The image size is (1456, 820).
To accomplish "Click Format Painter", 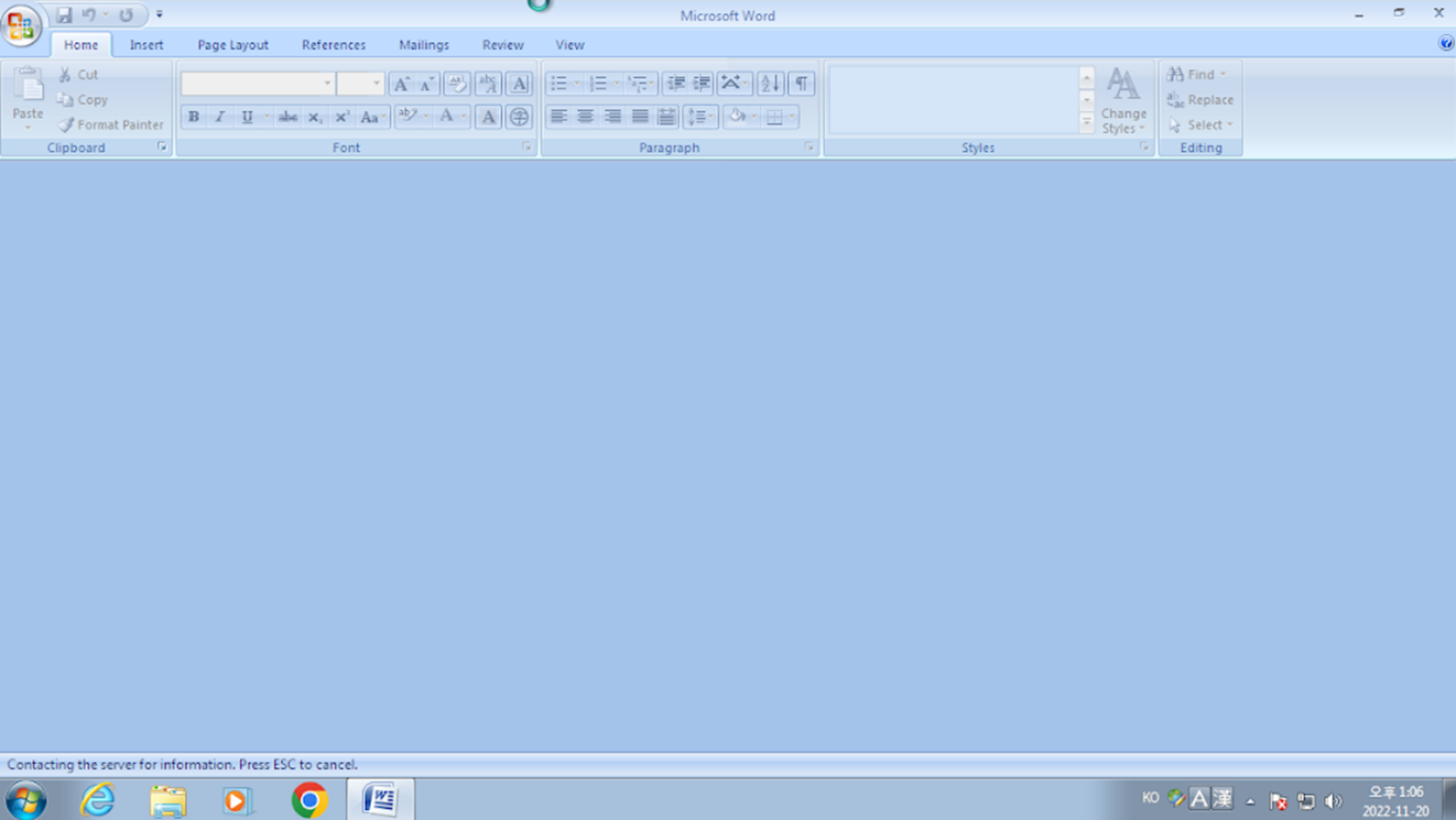I will [111, 125].
